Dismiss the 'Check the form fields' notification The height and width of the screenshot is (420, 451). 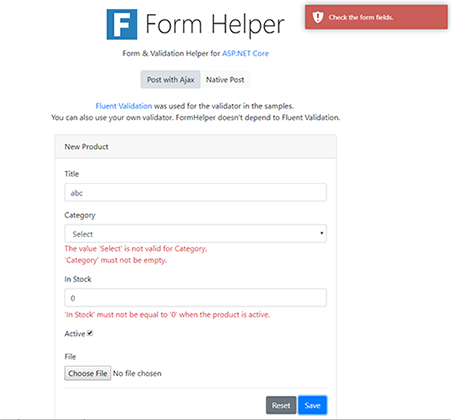point(376,17)
